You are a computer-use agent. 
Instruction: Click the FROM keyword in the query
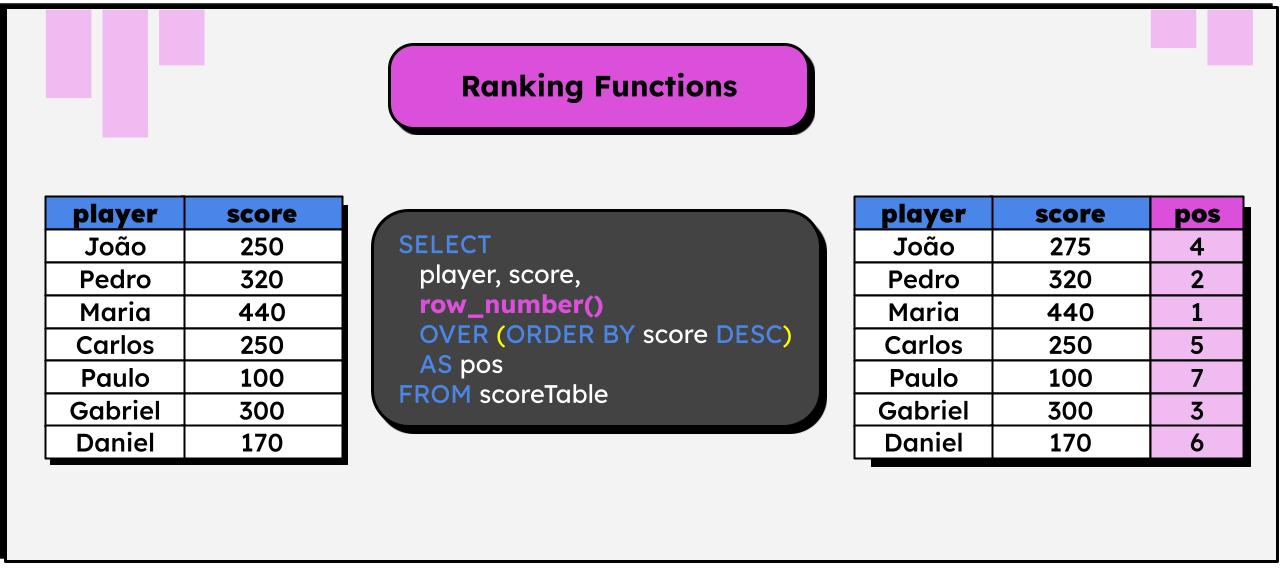pos(434,394)
